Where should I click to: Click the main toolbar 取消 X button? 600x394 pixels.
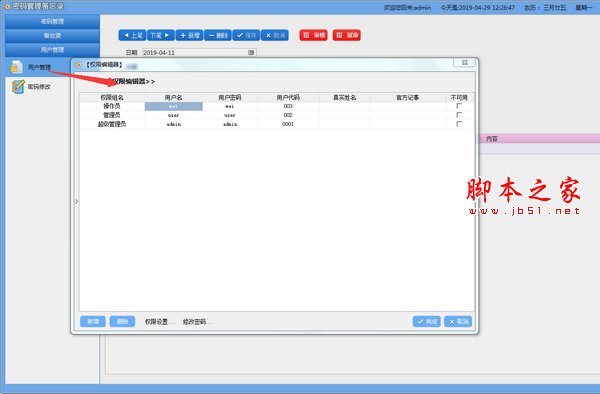tap(275, 35)
